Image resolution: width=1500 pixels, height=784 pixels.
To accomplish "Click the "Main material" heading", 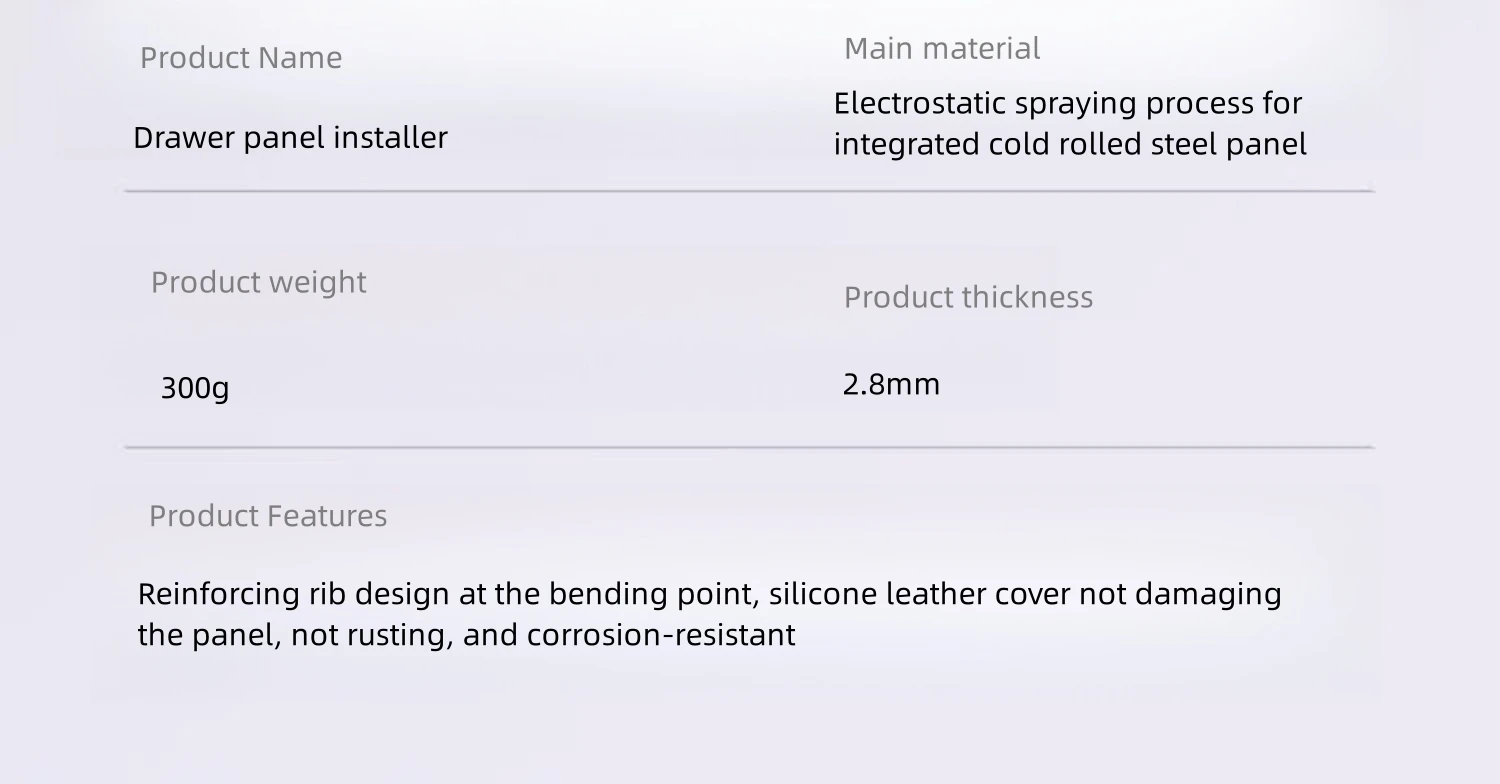I will [942, 48].
